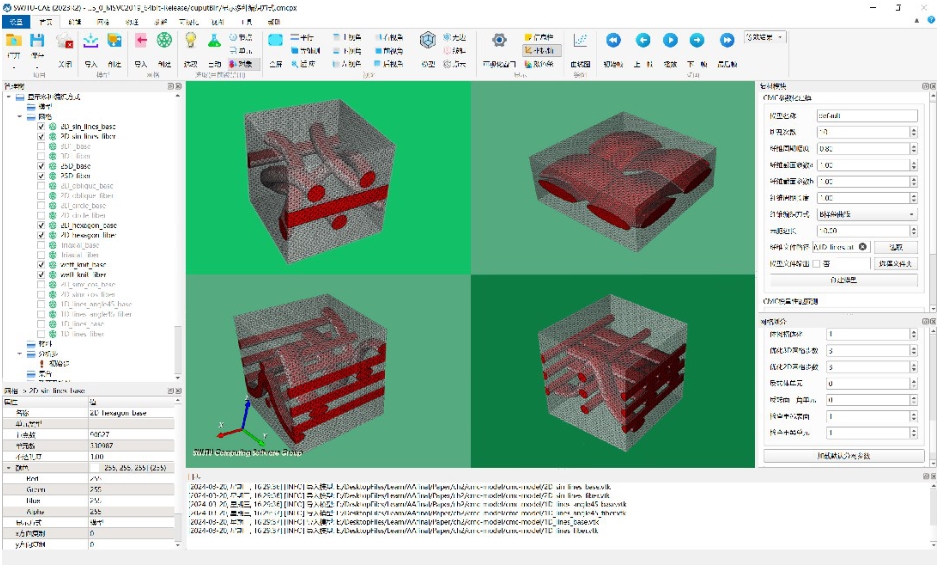
Task: Uncheck the 2D_sin_lines_base mesh checkbox
Action: [41, 127]
